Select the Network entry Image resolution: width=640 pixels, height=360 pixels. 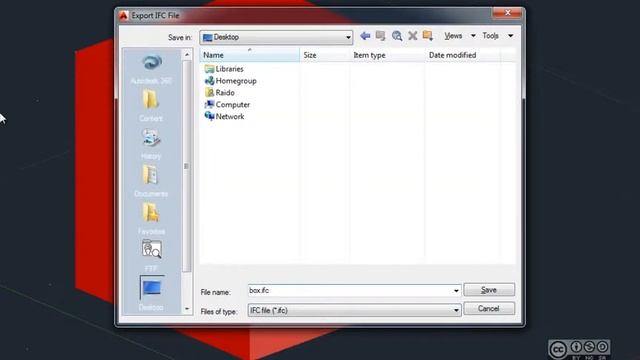point(224,116)
